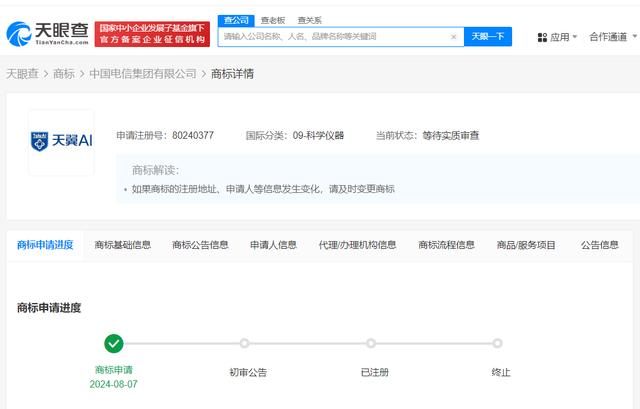Open the 商标基础信息 tab
Viewport: 640px width, 409px height.
pos(123,244)
